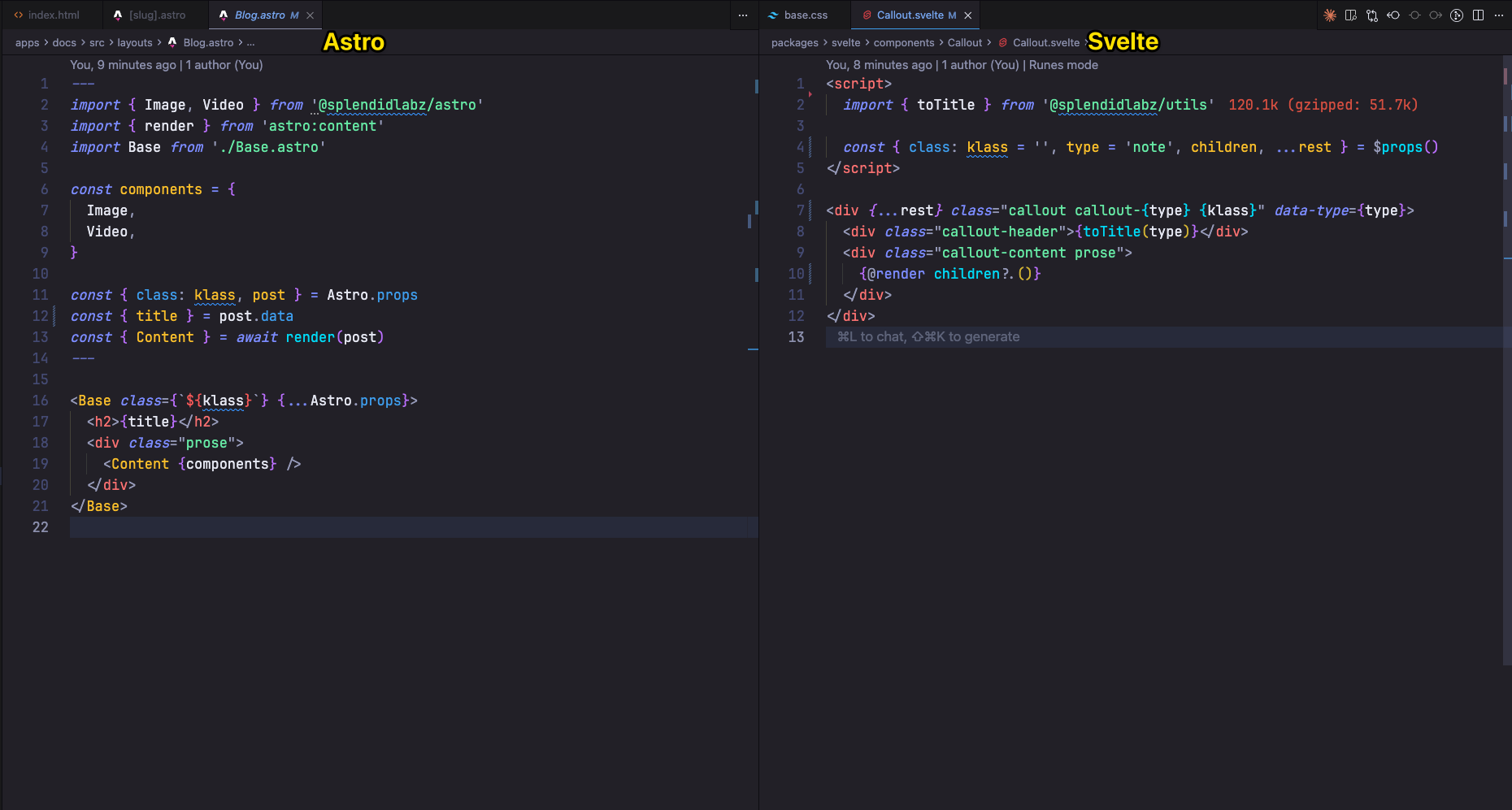Click './Base.astro' import path on line 4
1512x810 pixels.
(x=268, y=147)
